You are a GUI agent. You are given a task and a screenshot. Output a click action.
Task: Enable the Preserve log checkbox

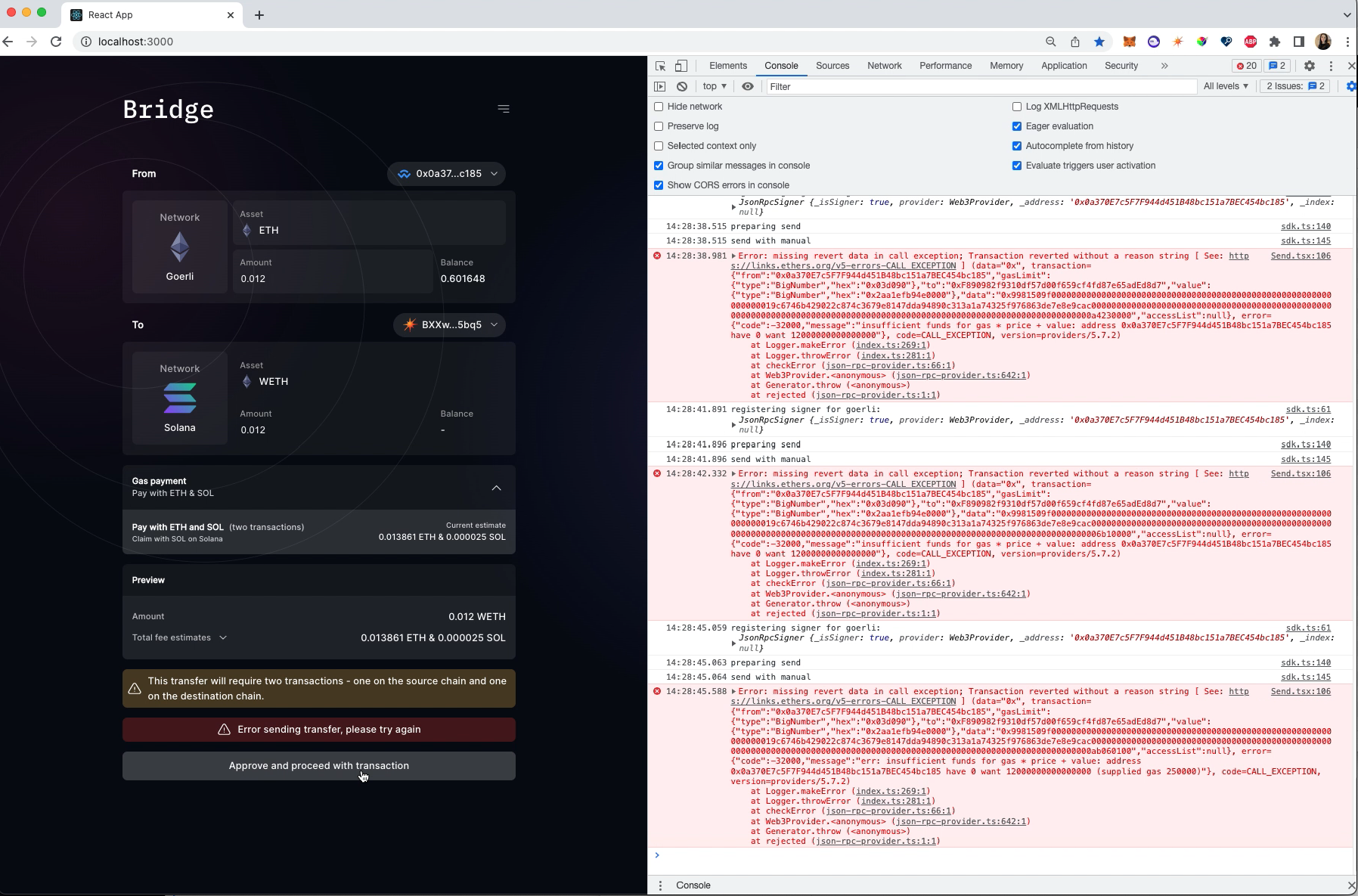pyautogui.click(x=659, y=126)
